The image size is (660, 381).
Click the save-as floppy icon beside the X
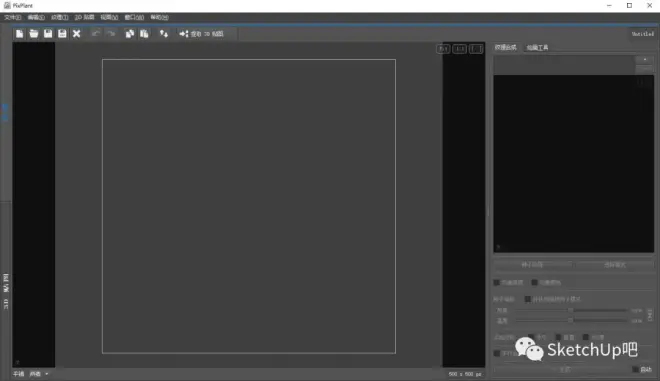click(62, 34)
